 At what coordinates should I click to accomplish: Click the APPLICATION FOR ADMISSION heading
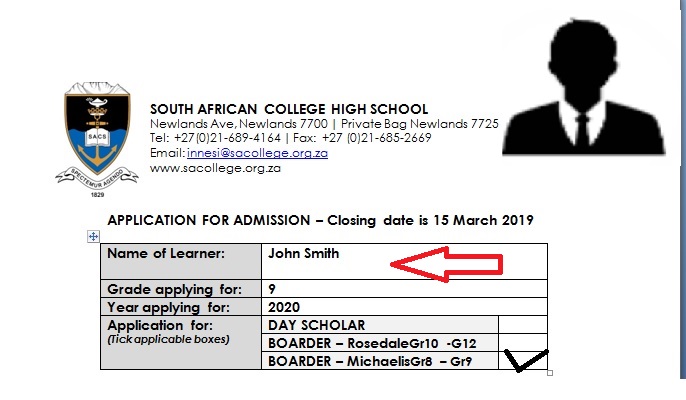click(x=320, y=220)
